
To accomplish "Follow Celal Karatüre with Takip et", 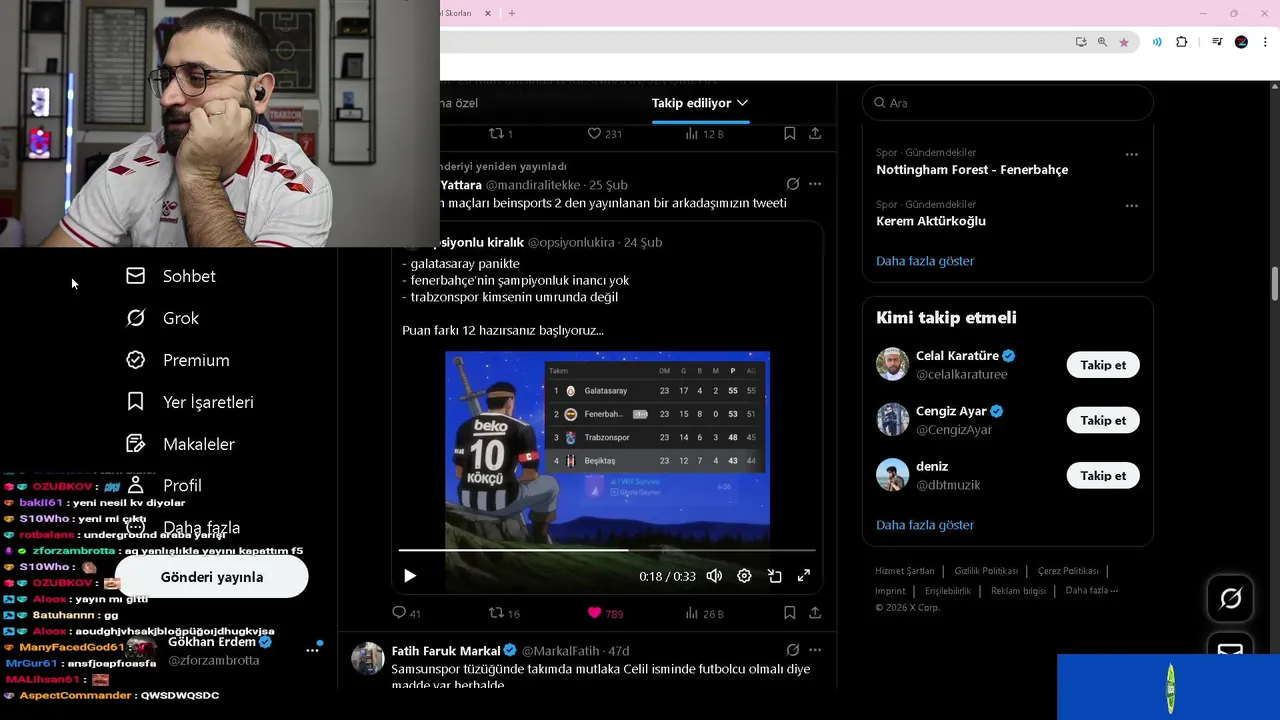I will click(1103, 365).
